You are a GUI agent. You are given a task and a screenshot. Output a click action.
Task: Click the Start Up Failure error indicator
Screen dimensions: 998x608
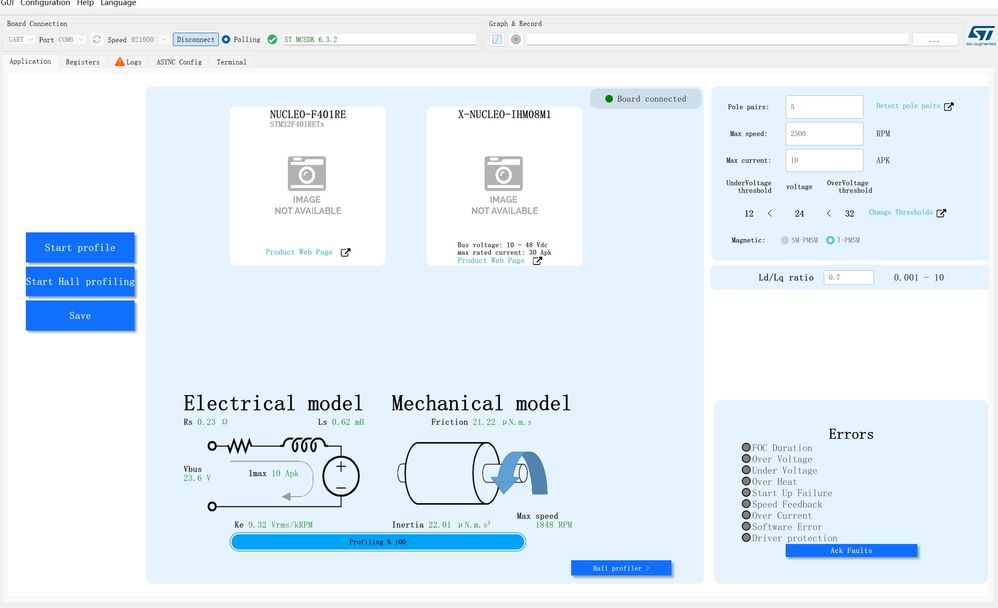[746, 492]
